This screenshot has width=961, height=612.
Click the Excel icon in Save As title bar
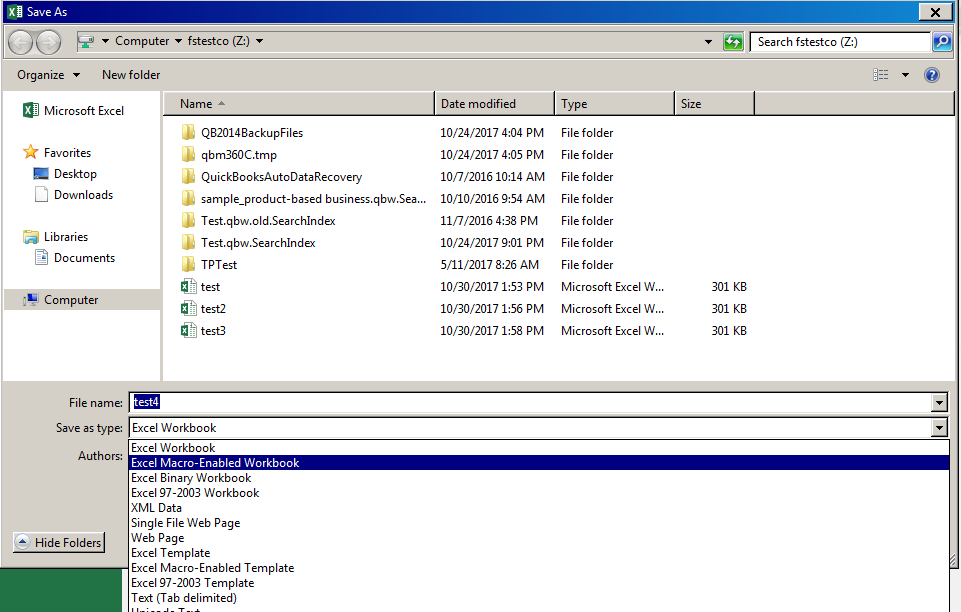tap(15, 12)
